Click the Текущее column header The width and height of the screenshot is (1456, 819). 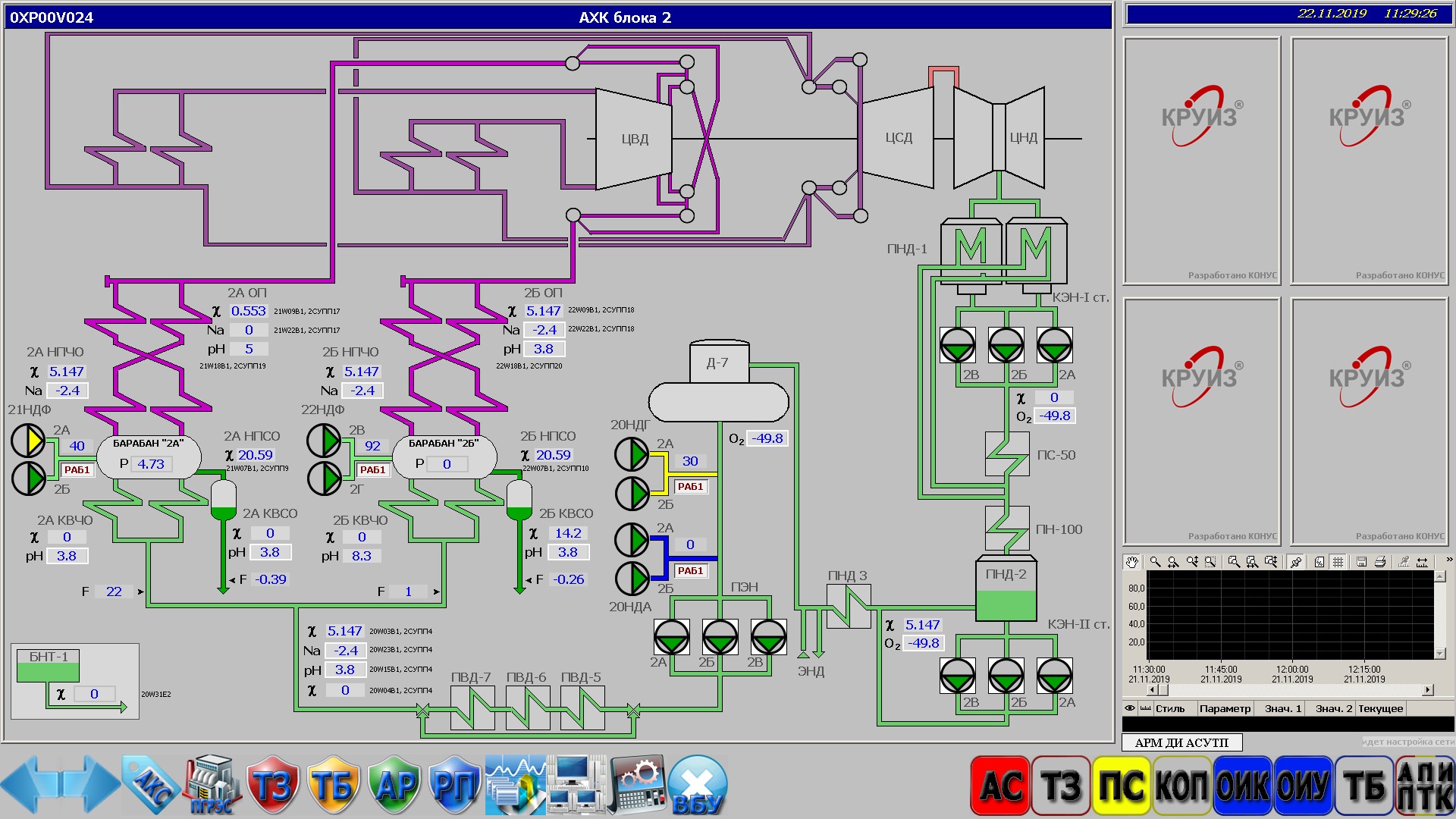[x=1380, y=708]
